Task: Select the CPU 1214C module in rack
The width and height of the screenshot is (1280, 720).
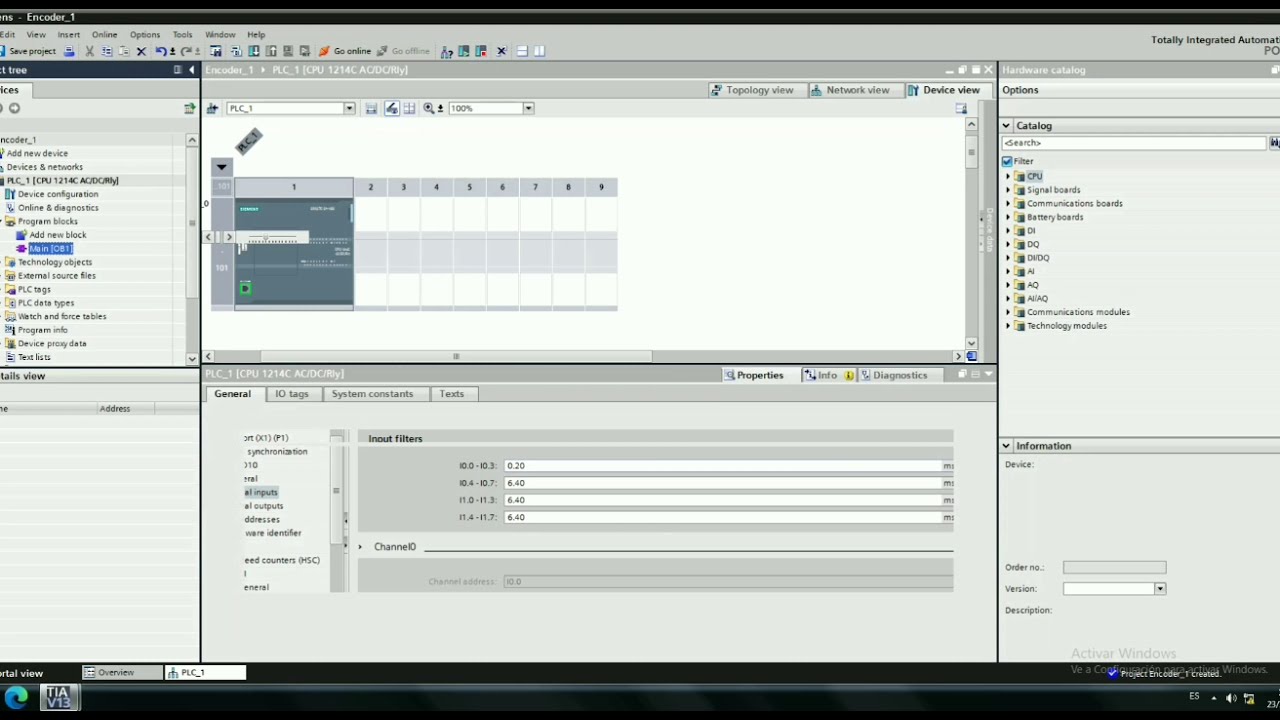Action: (294, 254)
